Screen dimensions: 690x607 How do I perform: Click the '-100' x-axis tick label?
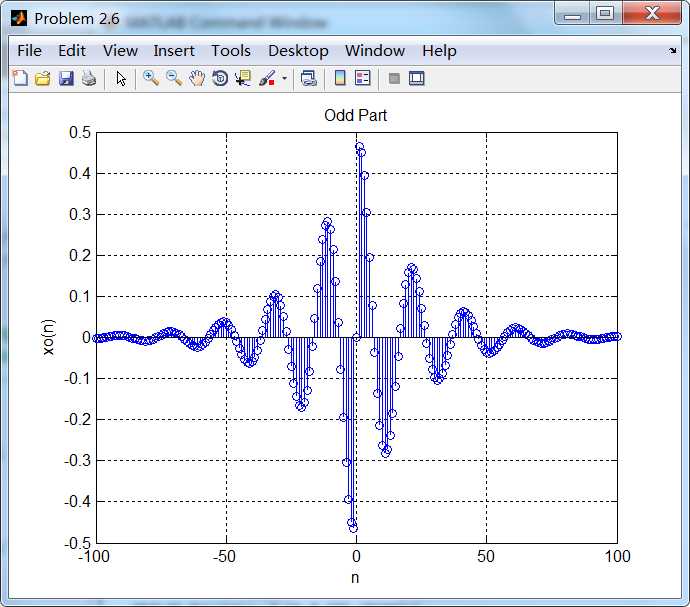[94, 556]
